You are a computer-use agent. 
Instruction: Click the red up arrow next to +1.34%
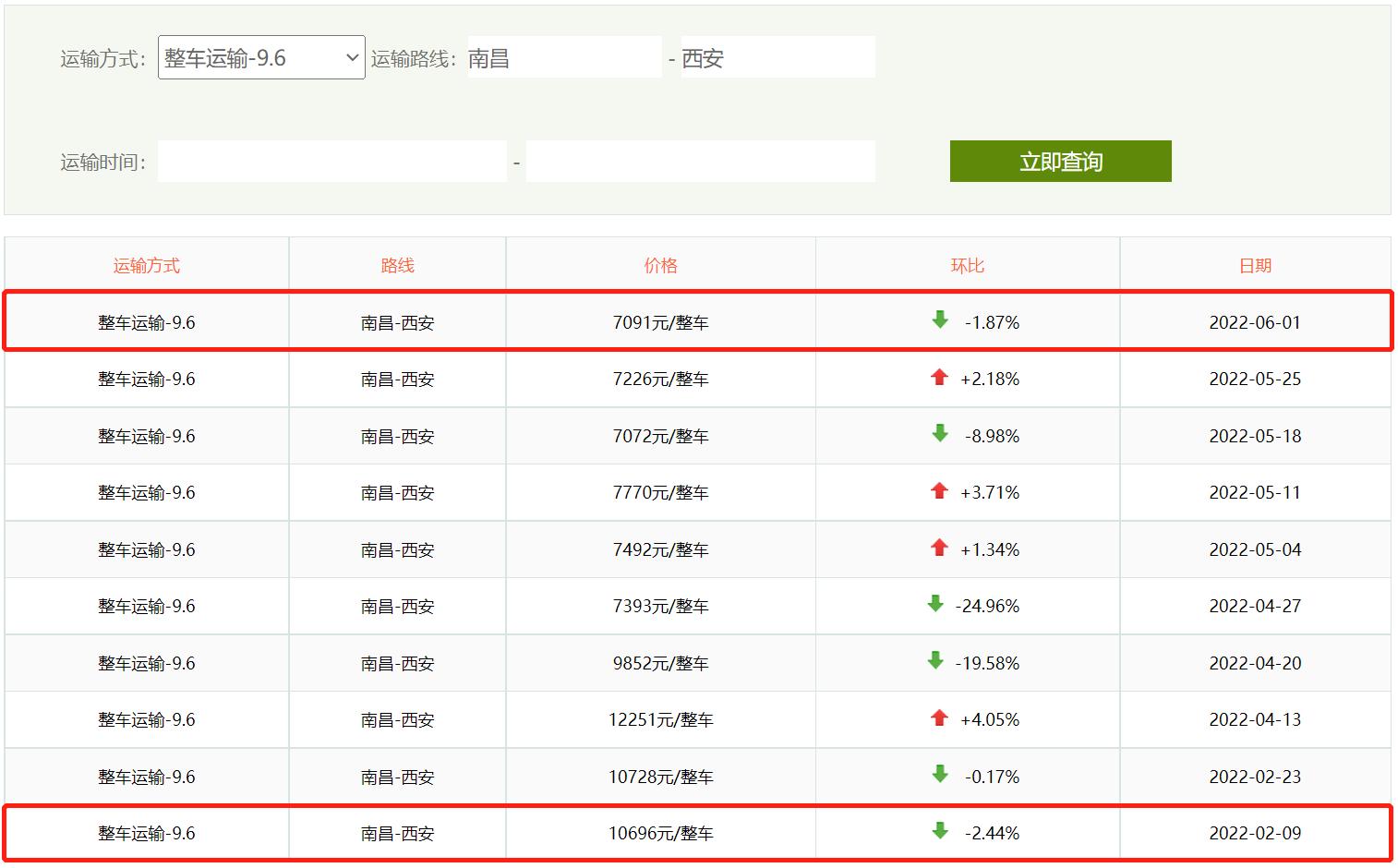pos(939,549)
